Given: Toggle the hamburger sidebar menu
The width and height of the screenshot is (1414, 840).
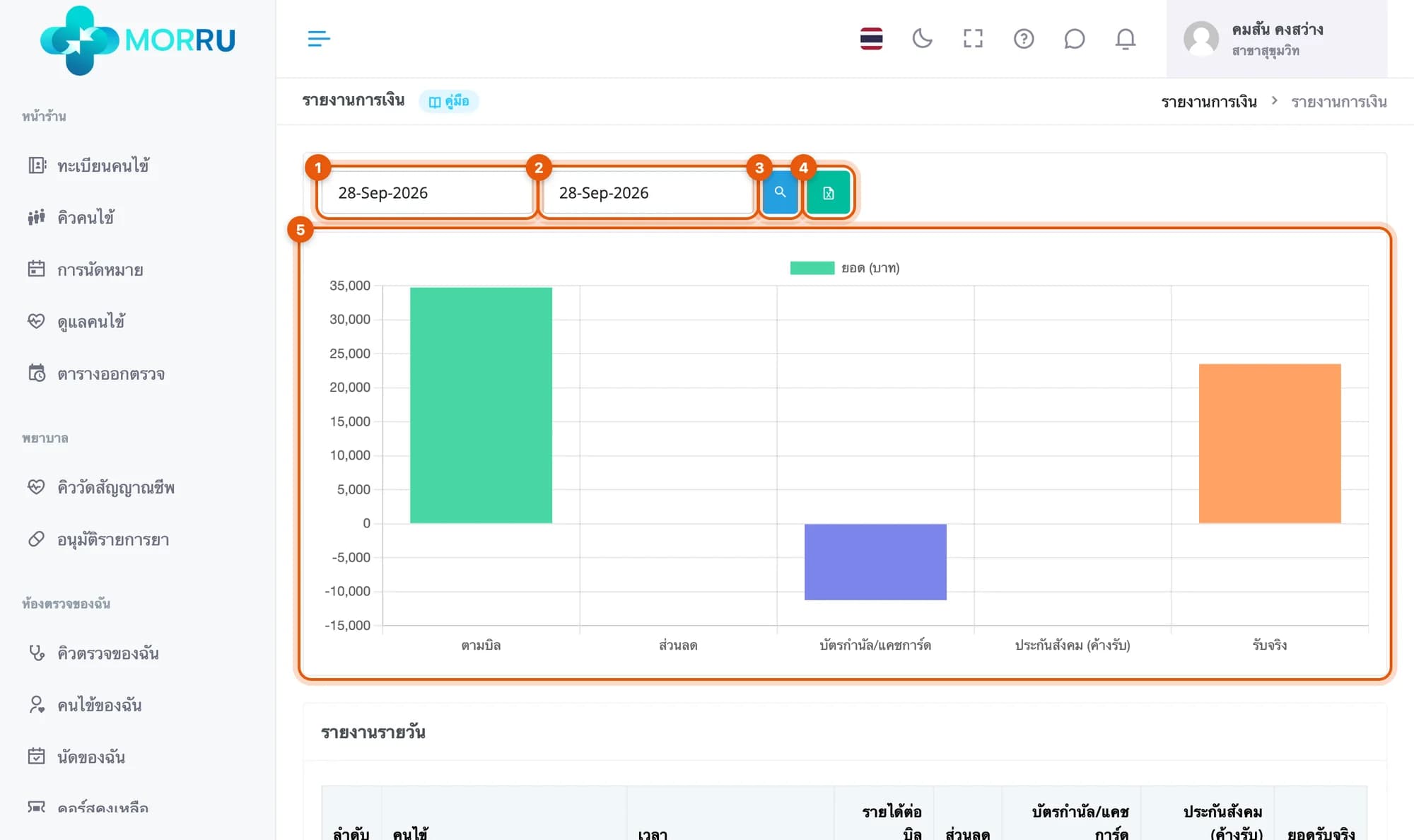Looking at the screenshot, I should (319, 39).
